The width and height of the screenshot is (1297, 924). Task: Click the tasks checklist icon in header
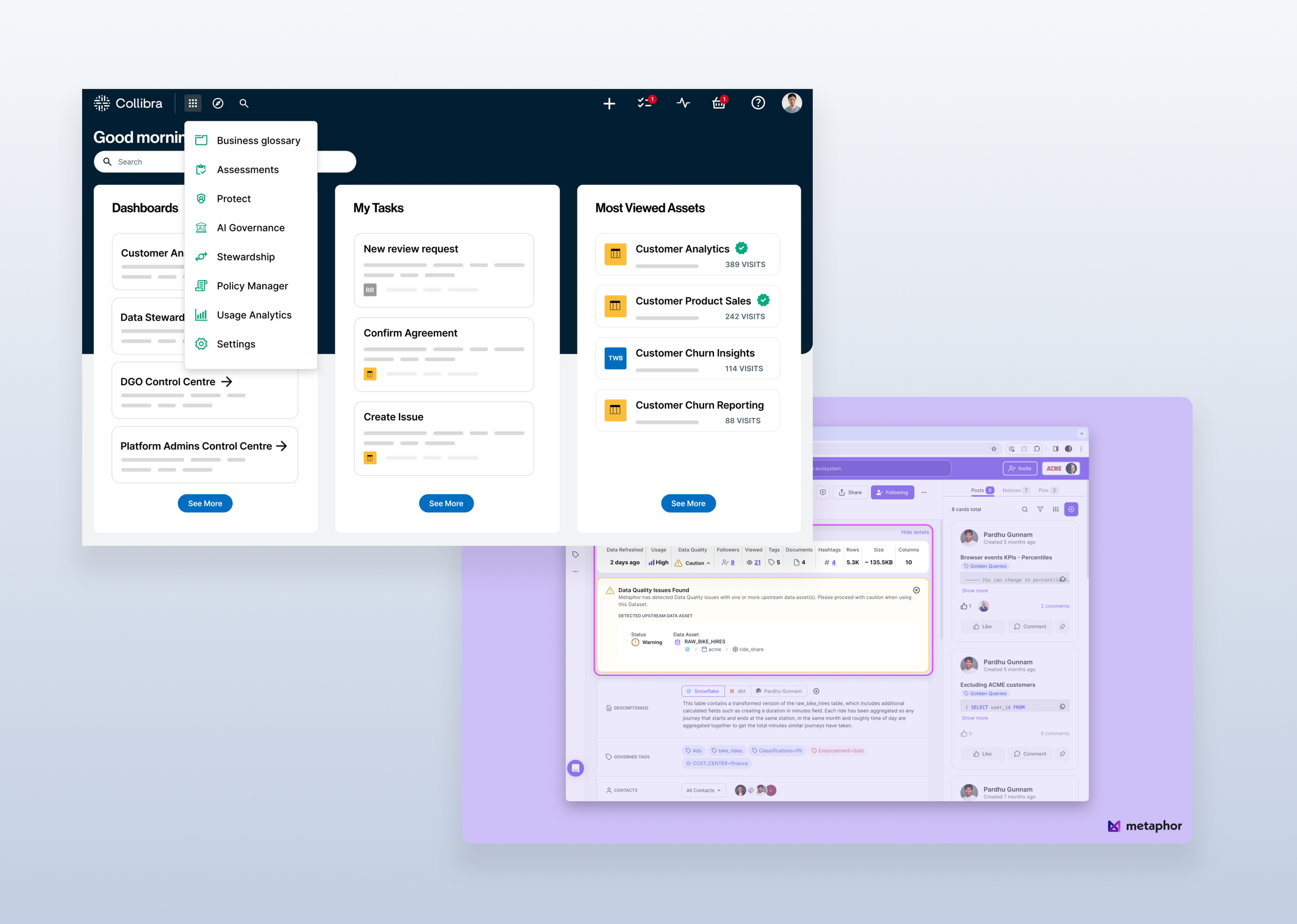(x=644, y=103)
